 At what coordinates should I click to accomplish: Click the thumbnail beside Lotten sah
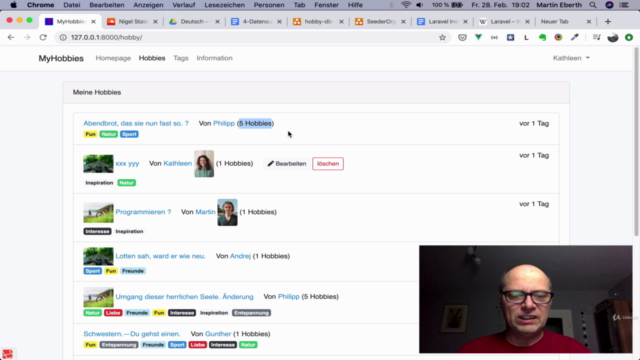pyautogui.click(x=98, y=256)
